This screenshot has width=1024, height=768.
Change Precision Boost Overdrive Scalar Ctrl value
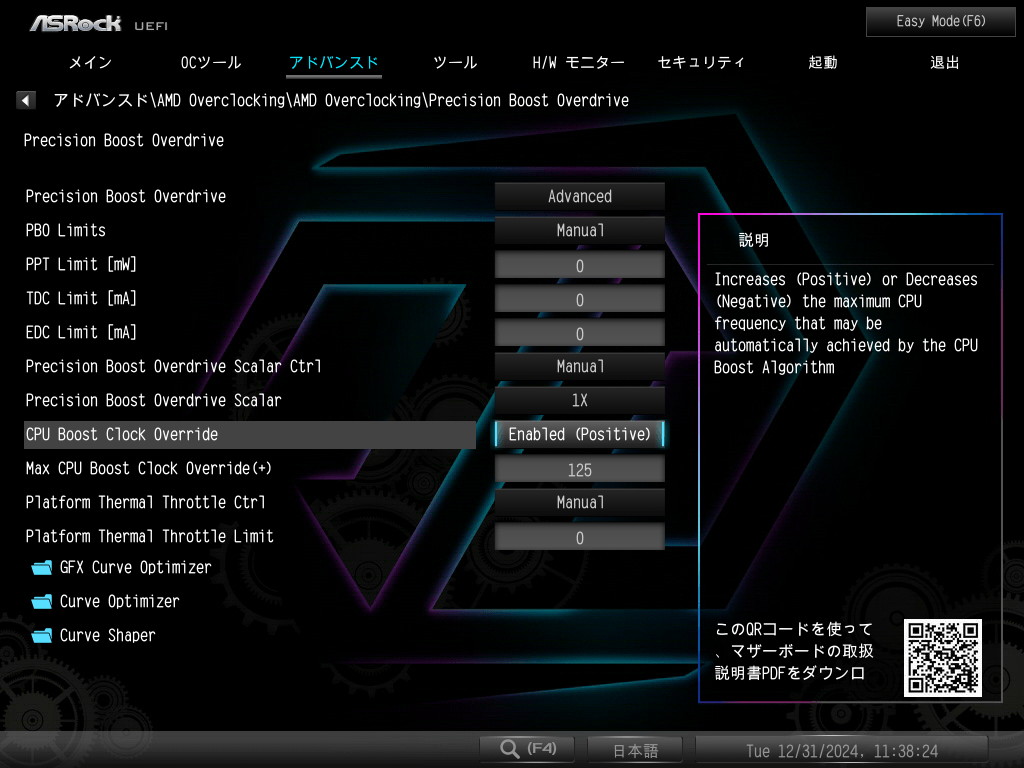[580, 367]
